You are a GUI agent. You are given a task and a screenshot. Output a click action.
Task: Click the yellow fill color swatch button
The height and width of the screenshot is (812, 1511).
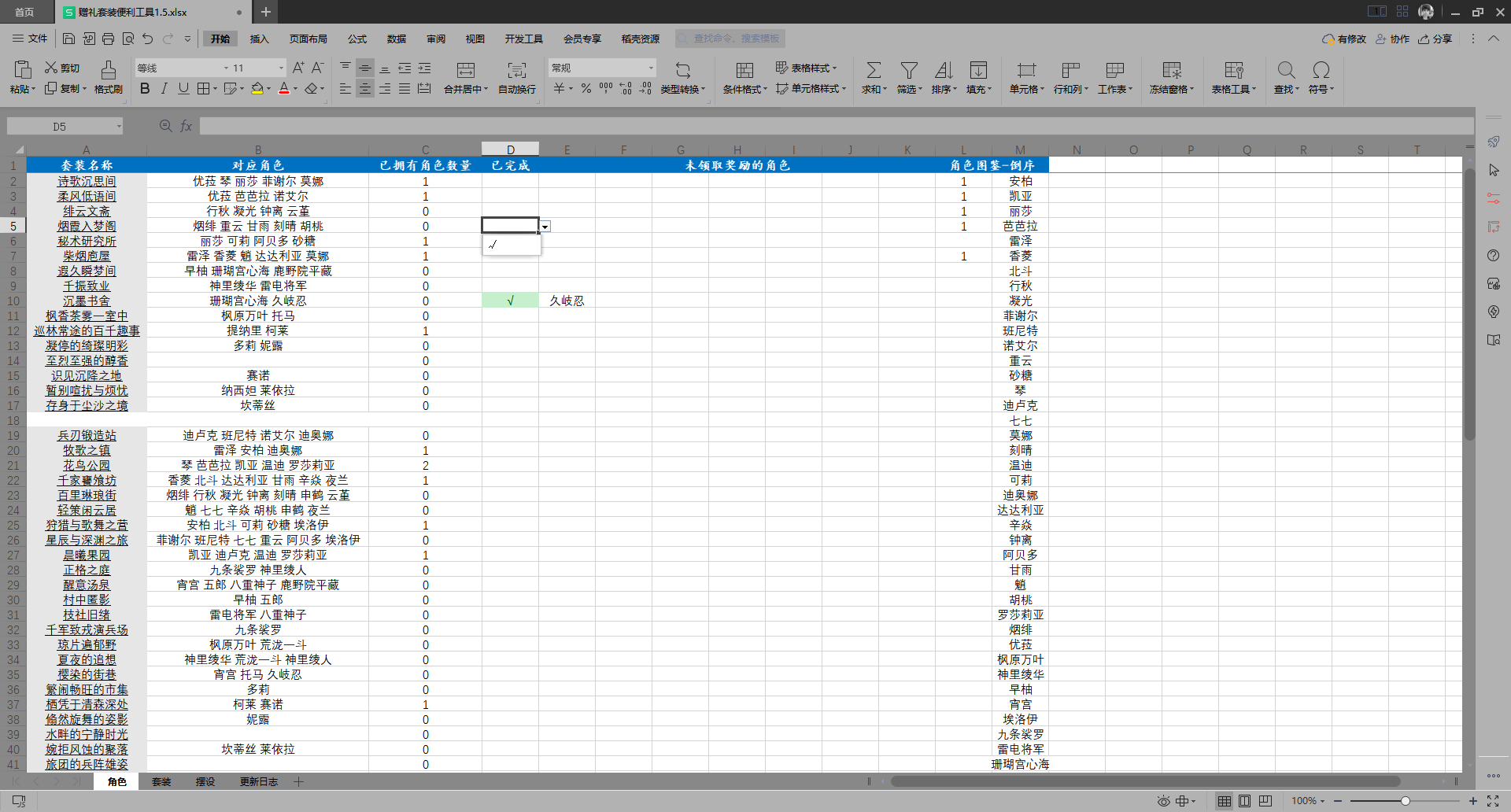click(x=257, y=89)
